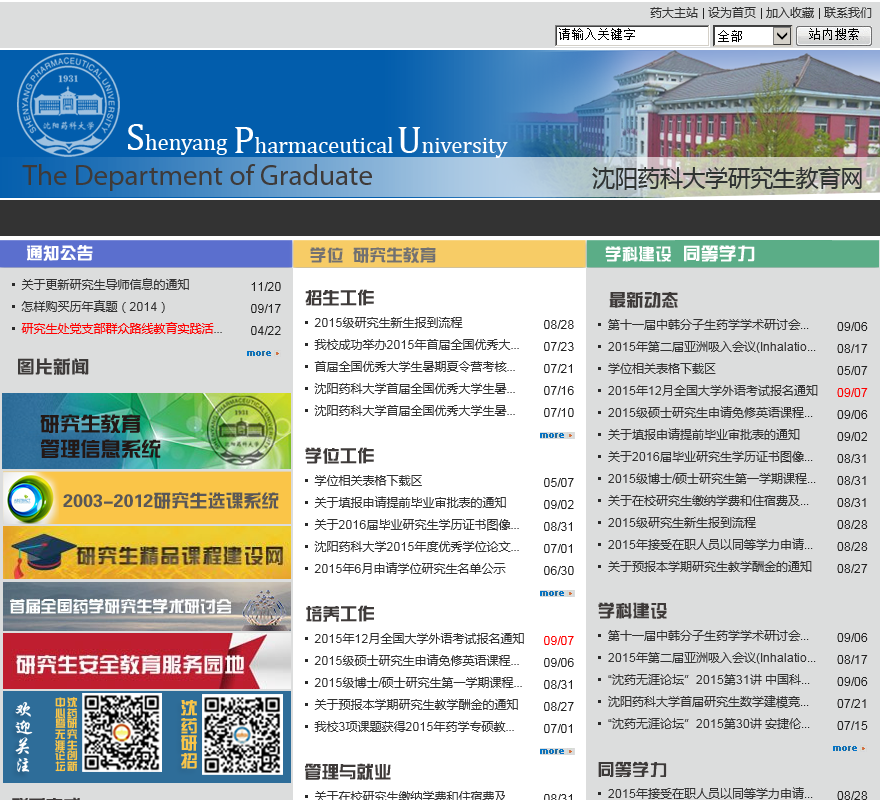Open 2003-2012研究生选课系统 banner
Screen dimensions: 880x800
click(x=146, y=499)
